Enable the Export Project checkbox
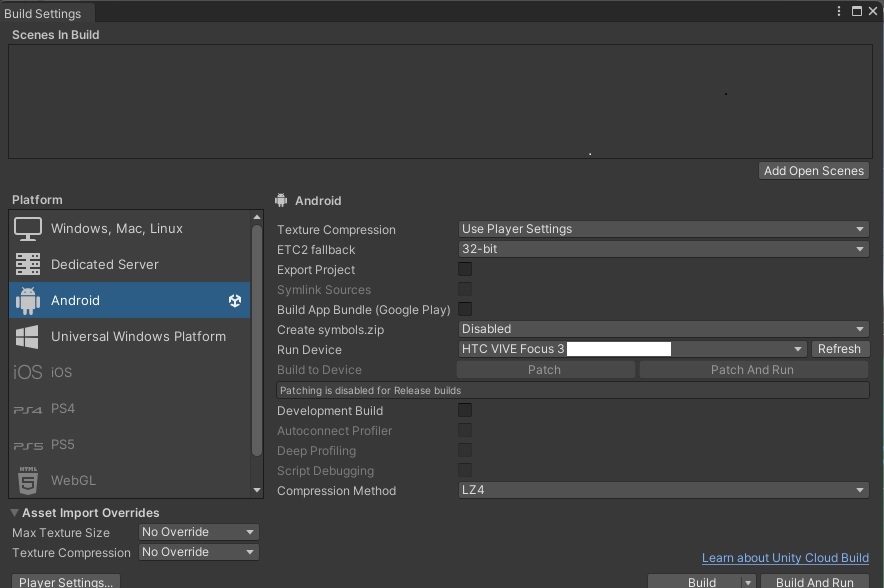This screenshot has width=884, height=588. (x=465, y=269)
